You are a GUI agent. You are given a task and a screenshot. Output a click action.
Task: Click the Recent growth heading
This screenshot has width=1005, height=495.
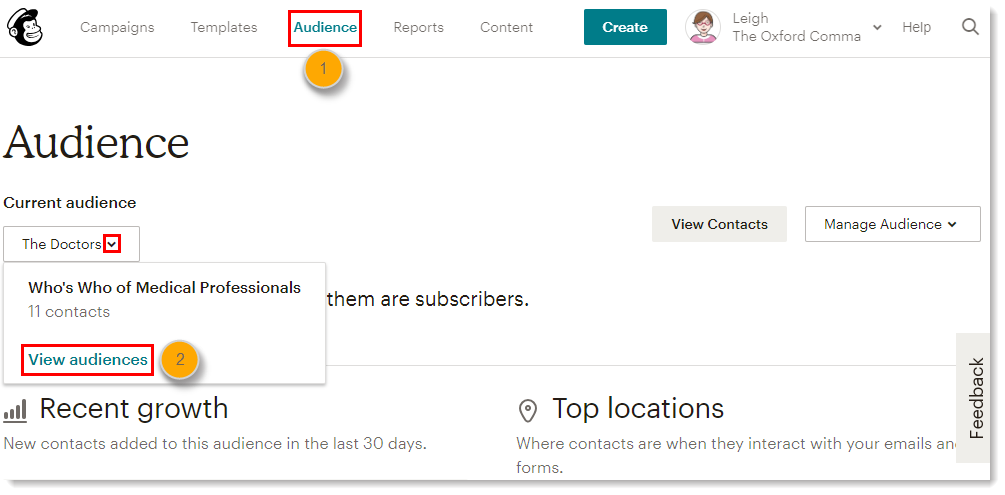[134, 408]
